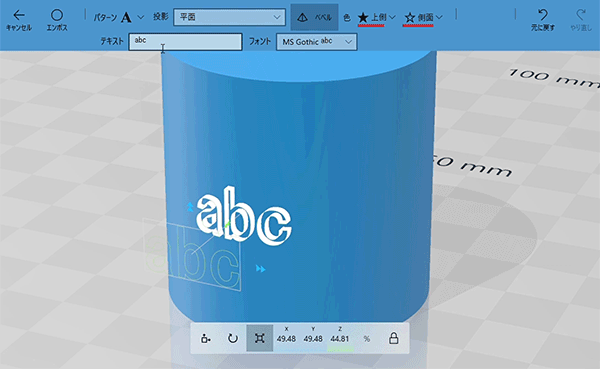The width and height of the screenshot is (600, 369).
Task: Select the Emboss circle icon
Action: [57, 15]
